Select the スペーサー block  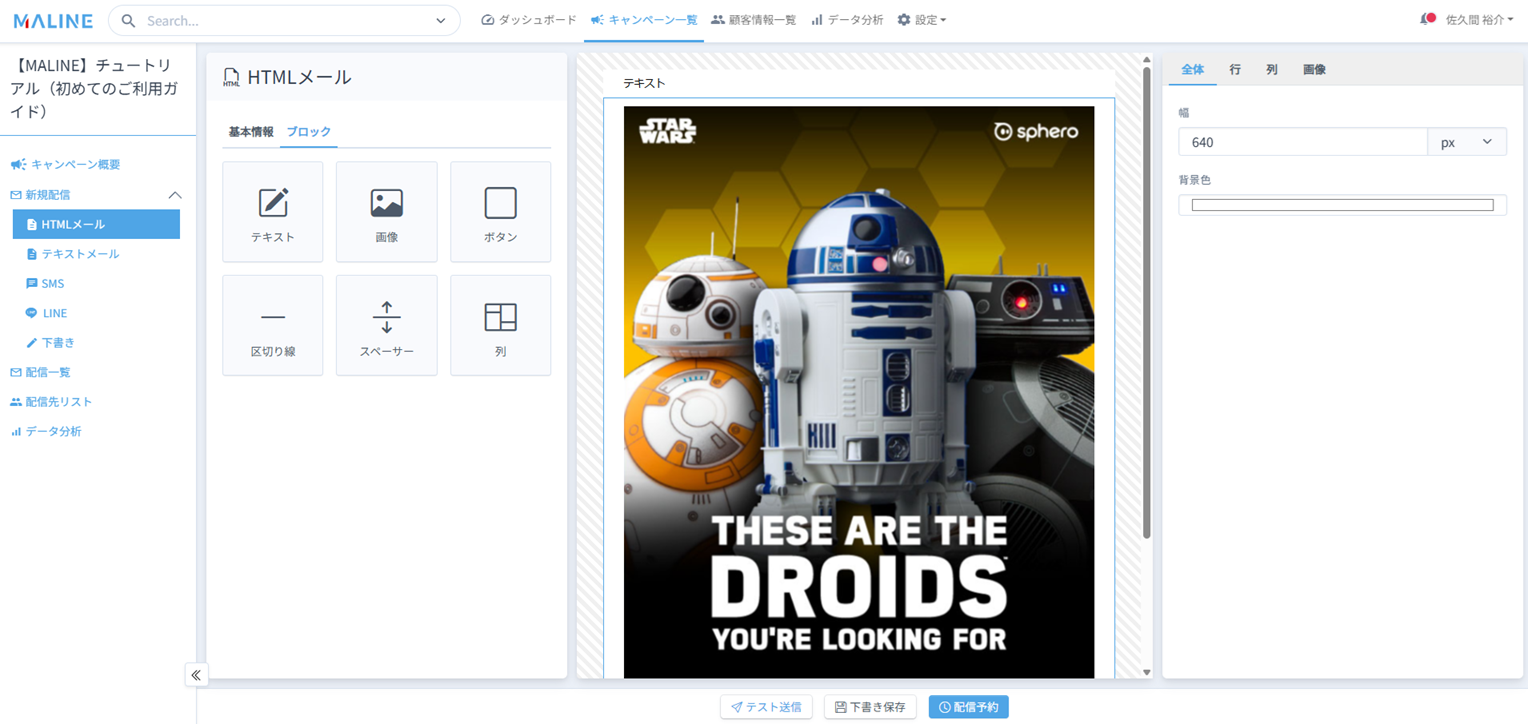(x=387, y=325)
